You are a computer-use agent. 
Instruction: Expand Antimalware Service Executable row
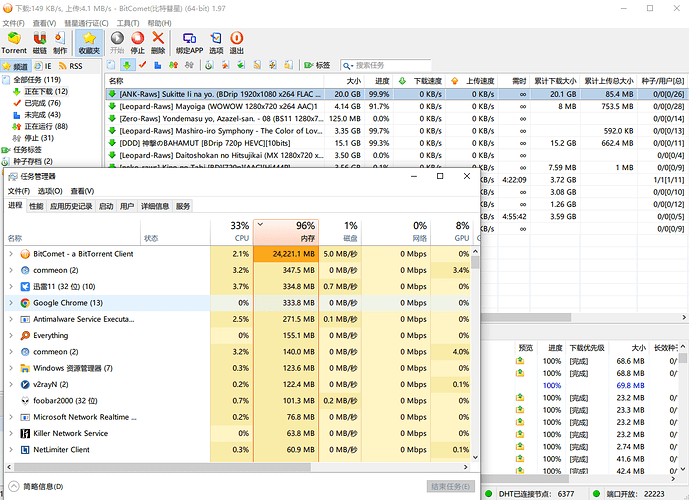click(11, 319)
